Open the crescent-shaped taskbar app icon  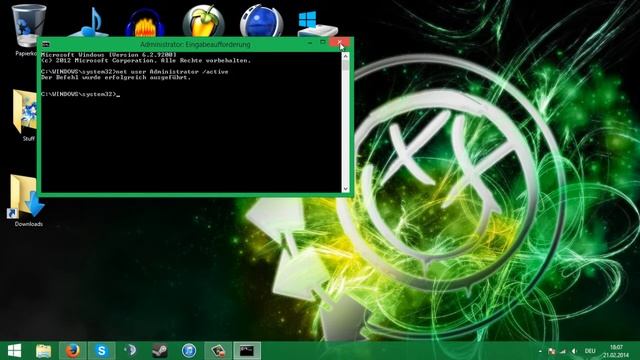point(131,351)
